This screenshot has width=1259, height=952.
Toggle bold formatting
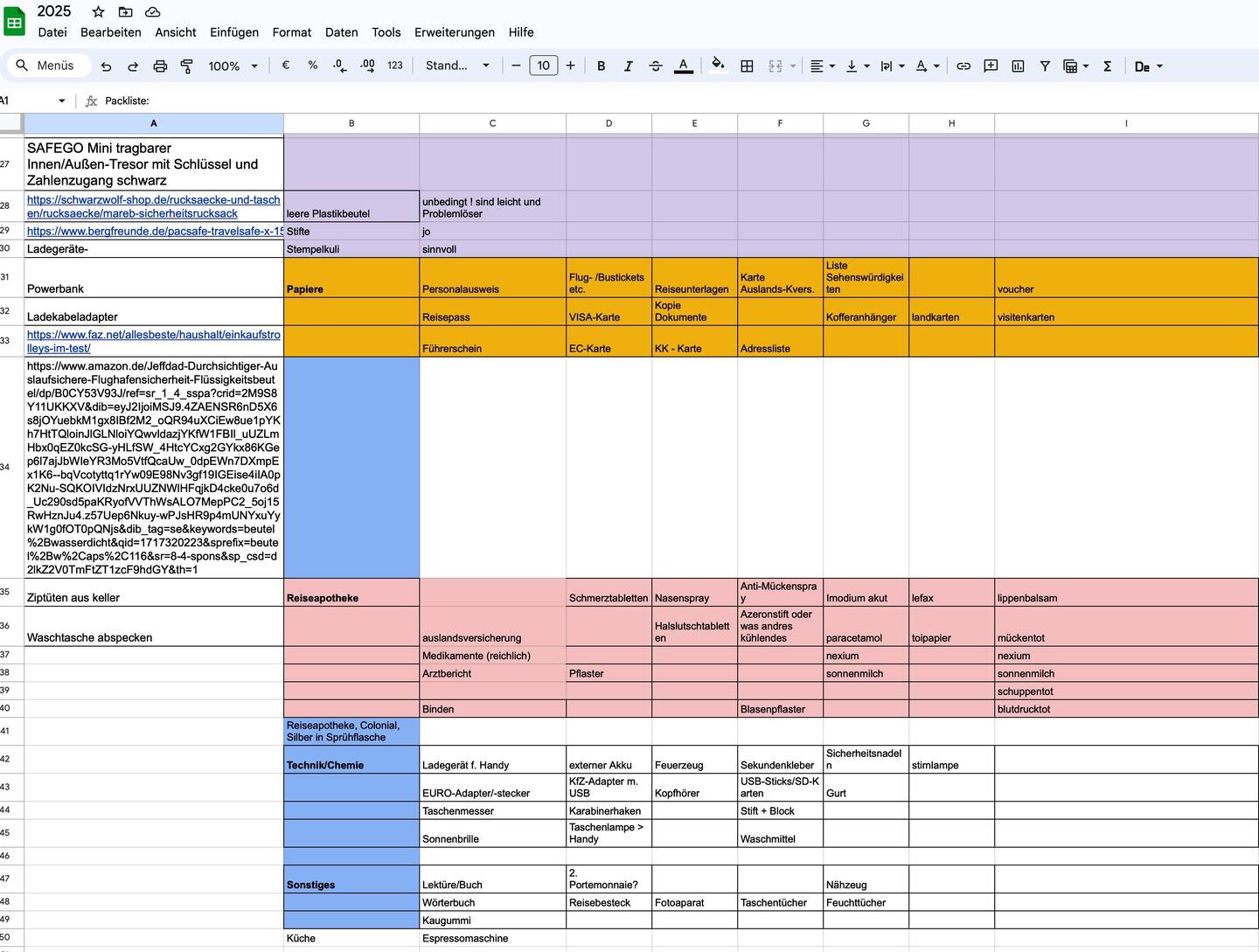point(601,66)
